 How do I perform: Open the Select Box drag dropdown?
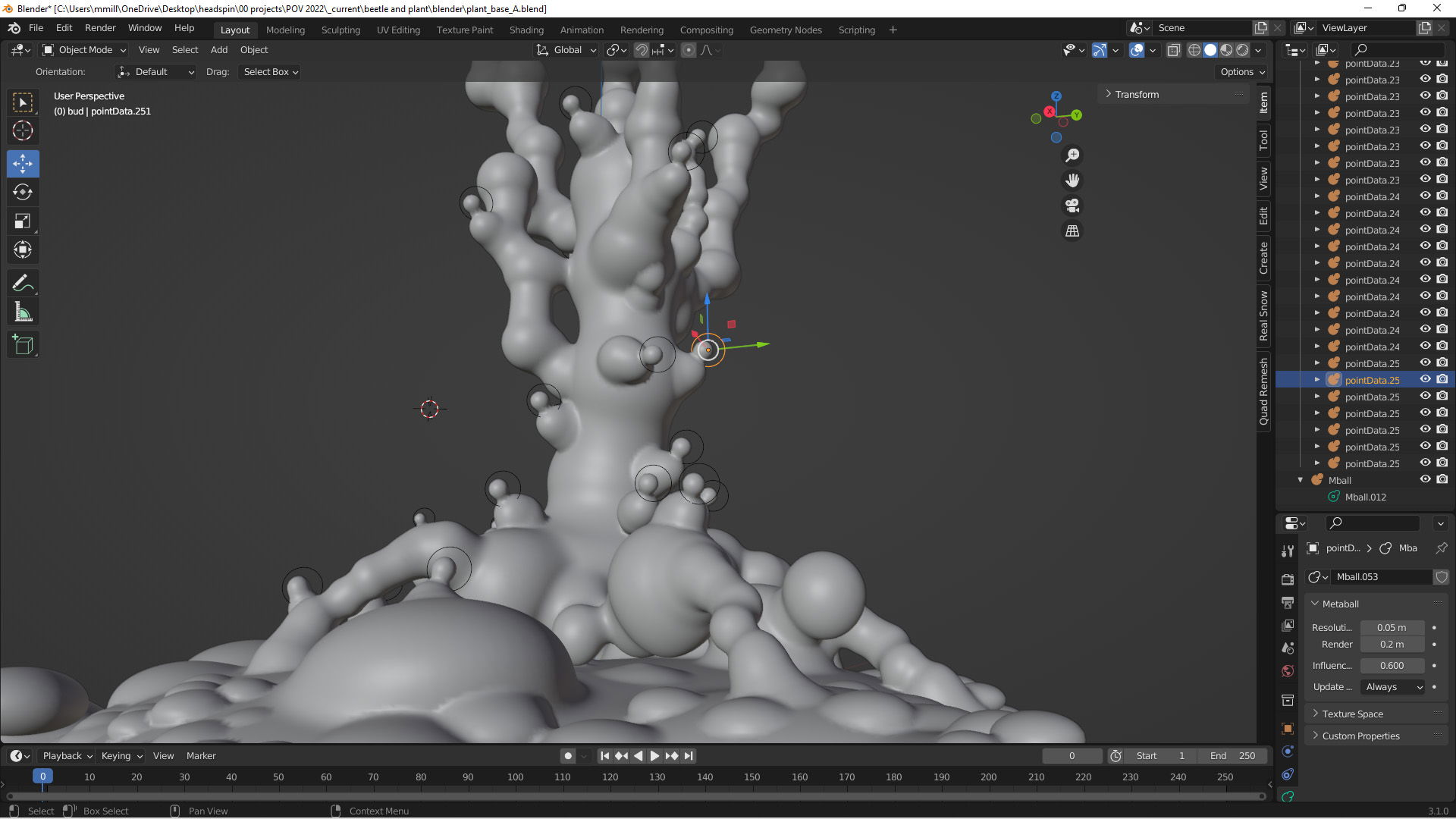point(270,72)
